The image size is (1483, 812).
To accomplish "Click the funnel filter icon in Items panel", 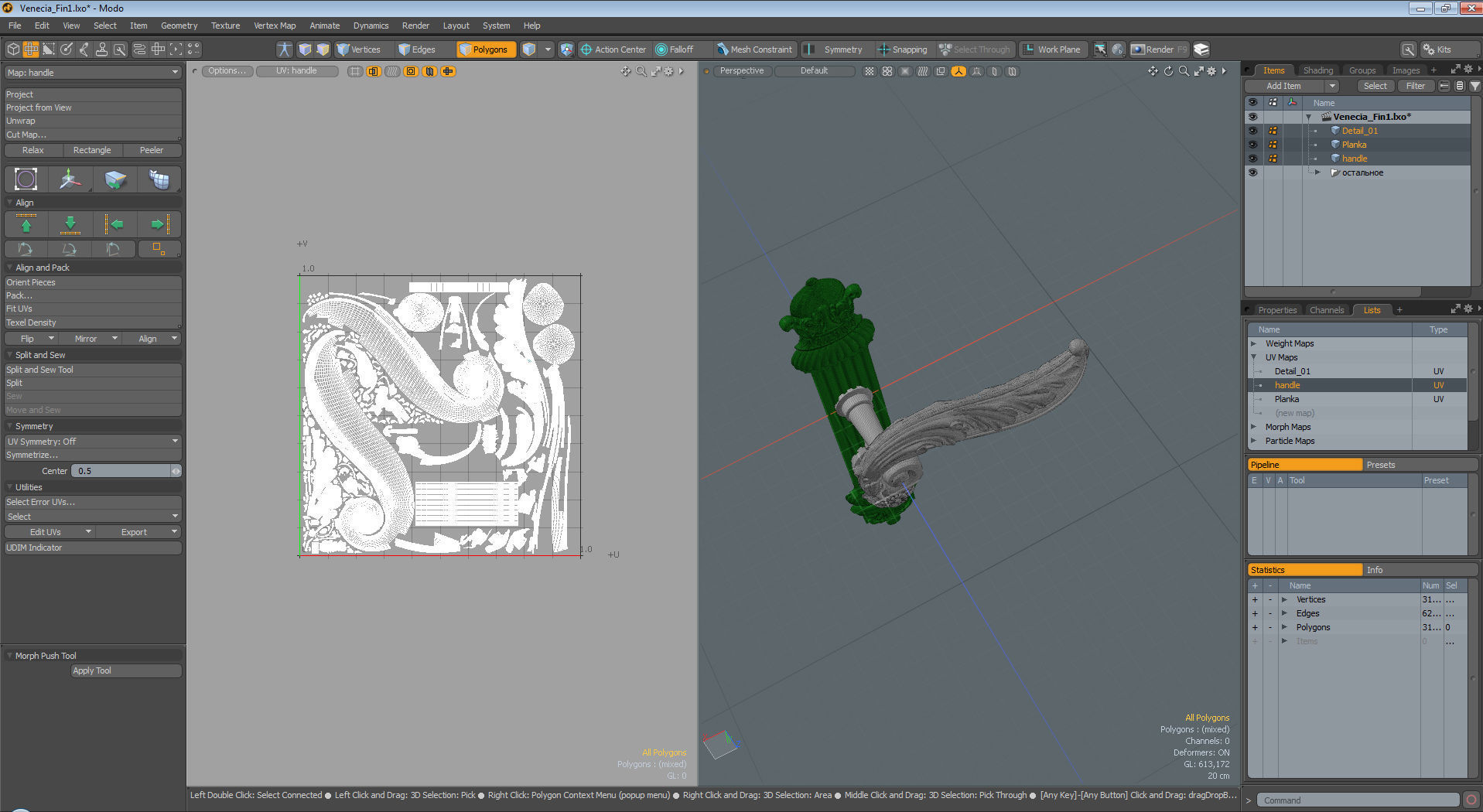I will (x=1474, y=86).
